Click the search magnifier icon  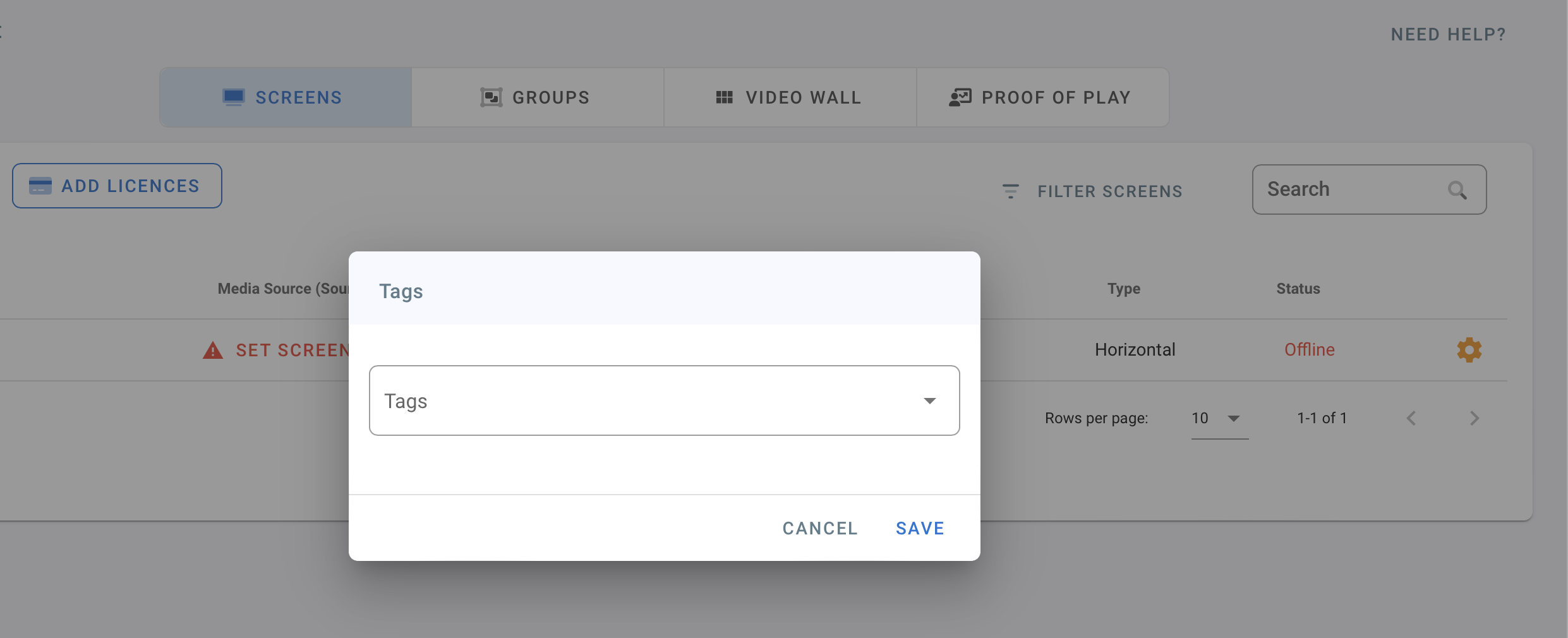tap(1457, 190)
